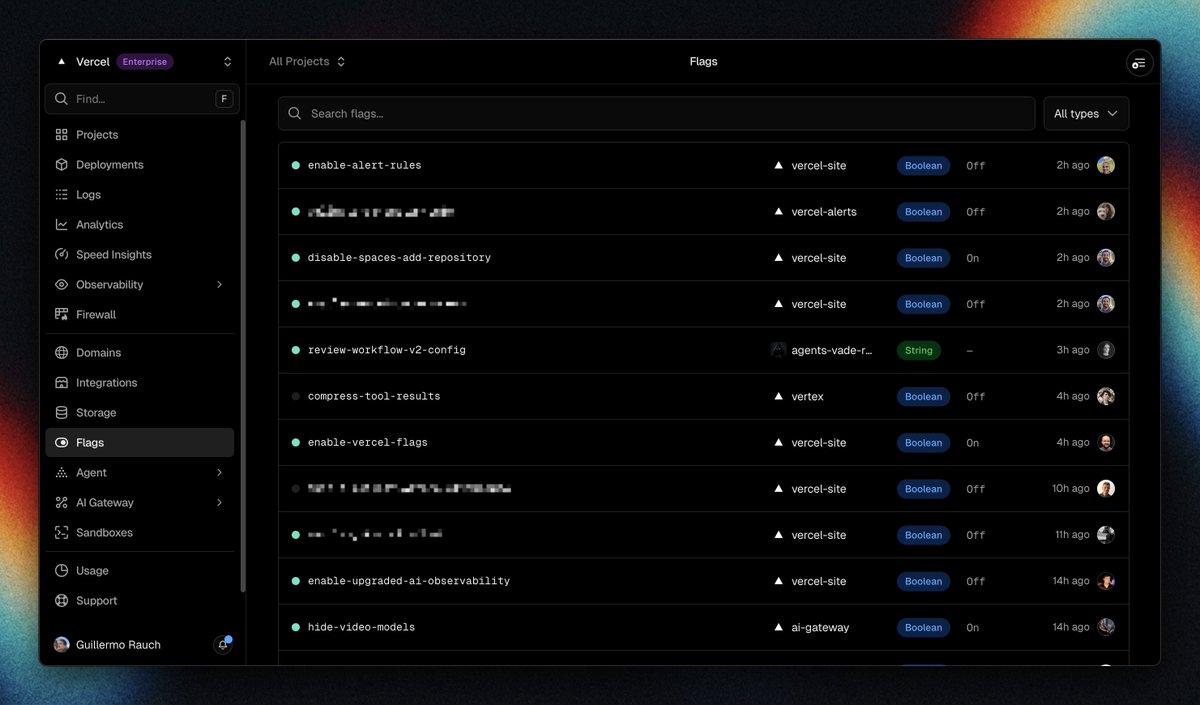Open the flags settings icon top right
Viewport: 1200px width, 705px height.
click(1139, 63)
